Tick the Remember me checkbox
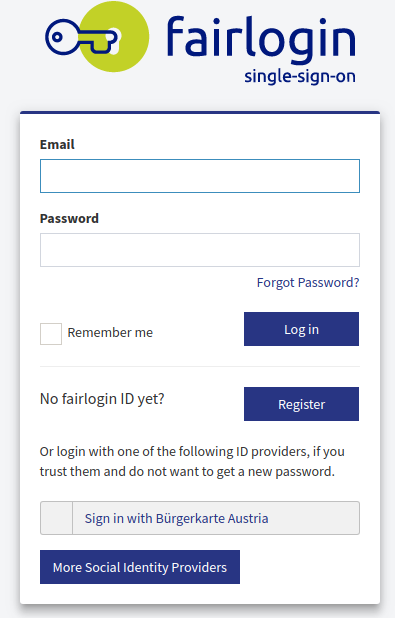The height and width of the screenshot is (618, 395). pyautogui.click(x=51, y=334)
